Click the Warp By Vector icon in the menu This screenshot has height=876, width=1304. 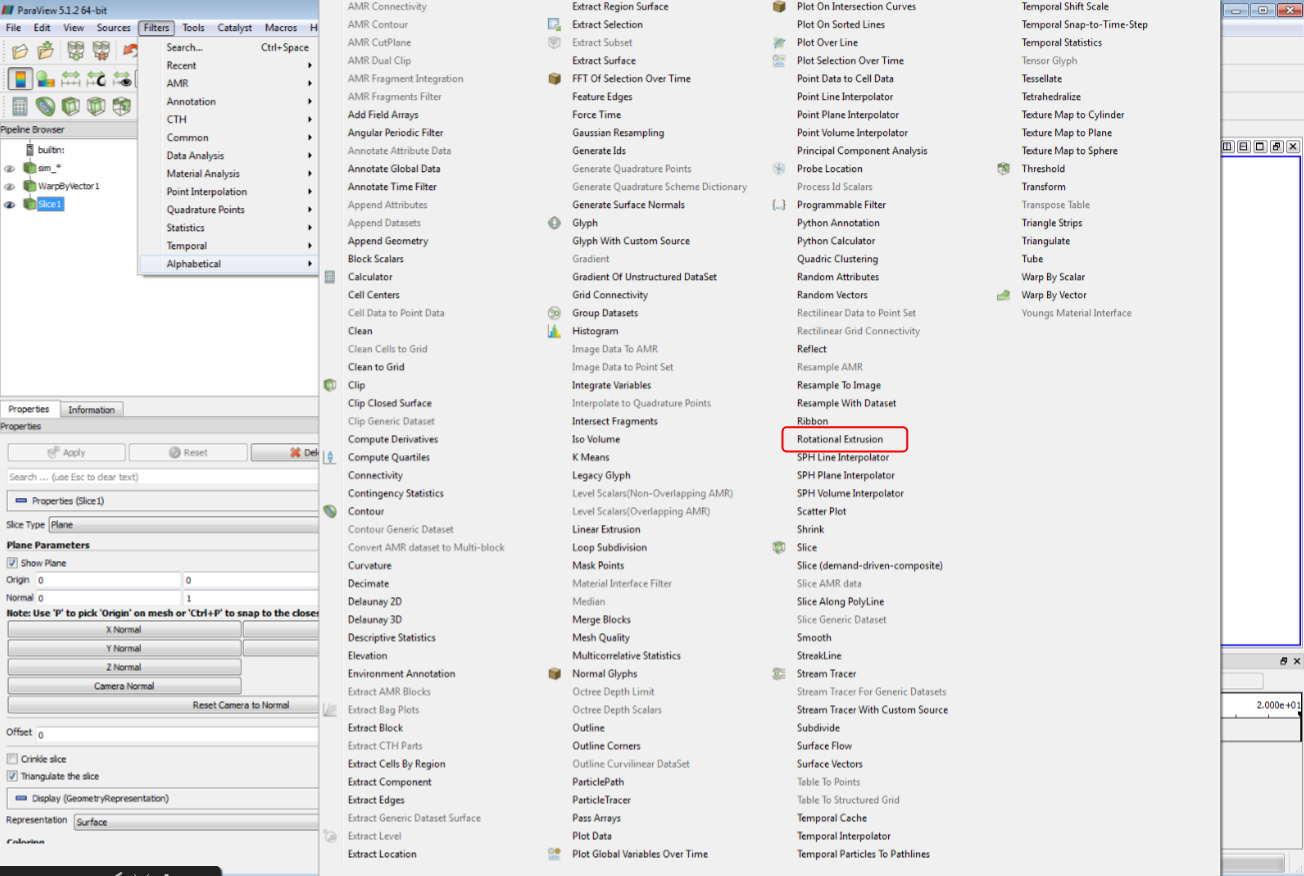[1003, 295]
